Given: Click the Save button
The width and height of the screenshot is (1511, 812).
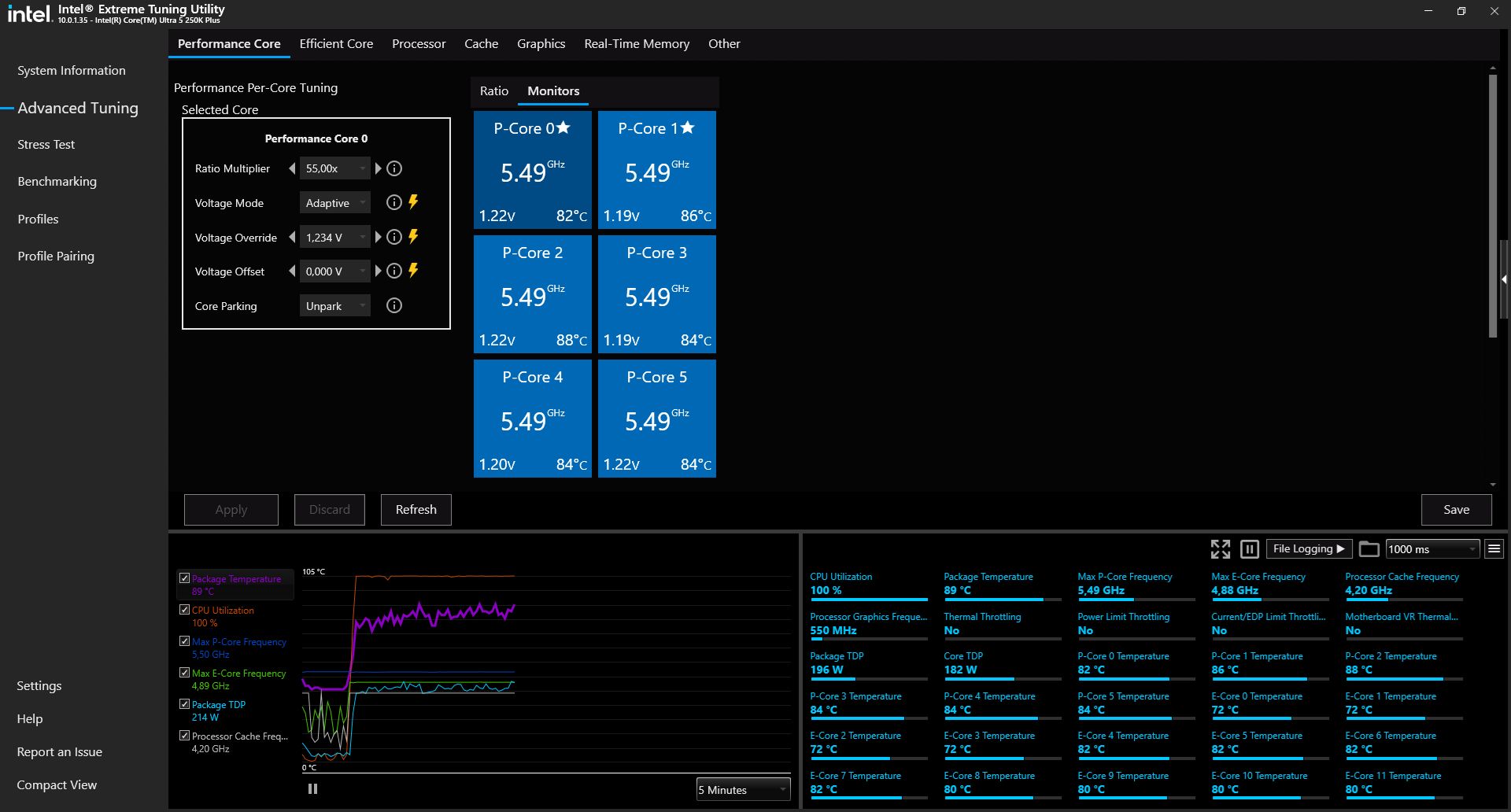Looking at the screenshot, I should pos(1456,509).
